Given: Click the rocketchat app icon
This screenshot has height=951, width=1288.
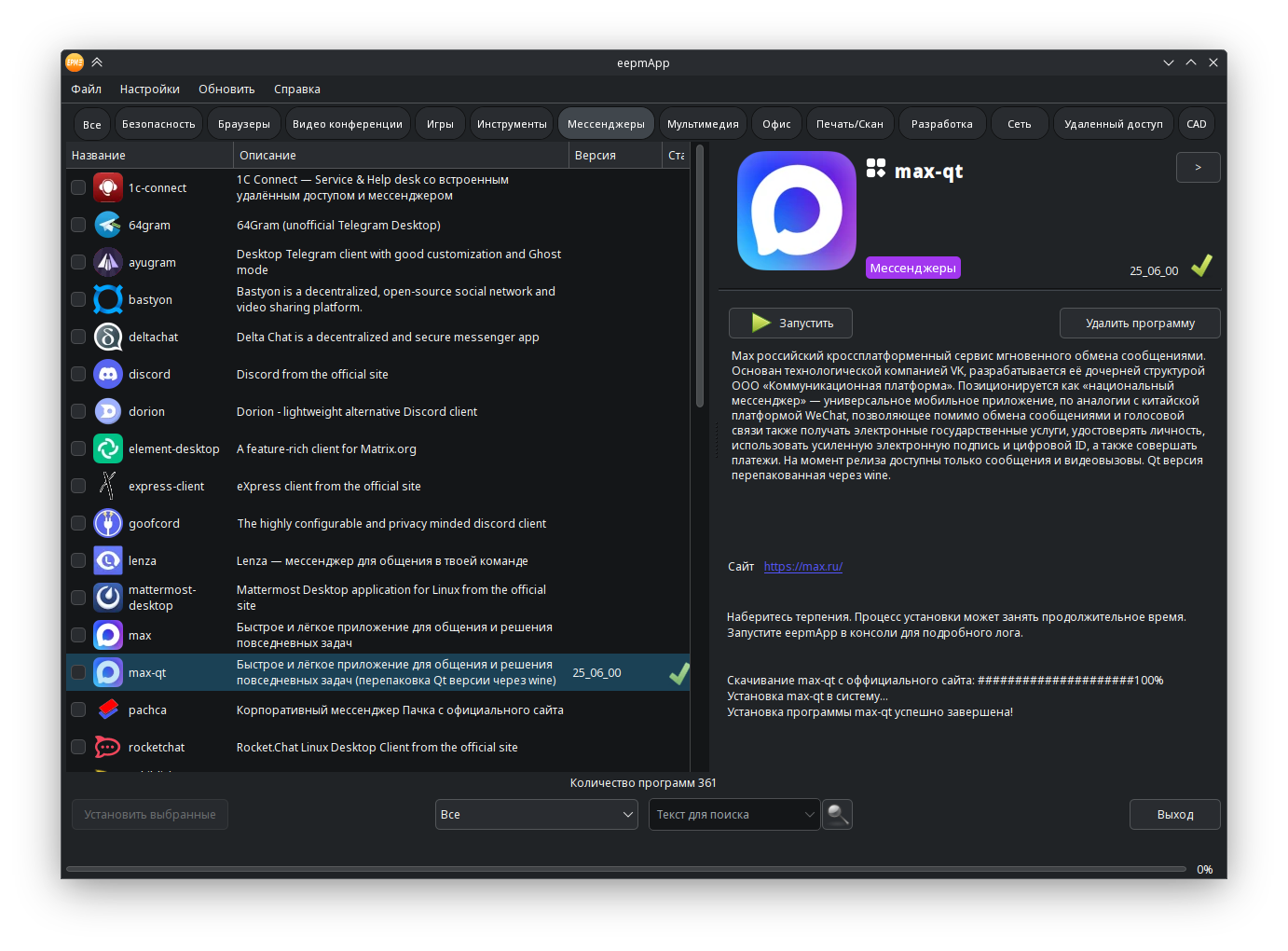Looking at the screenshot, I should [x=108, y=747].
